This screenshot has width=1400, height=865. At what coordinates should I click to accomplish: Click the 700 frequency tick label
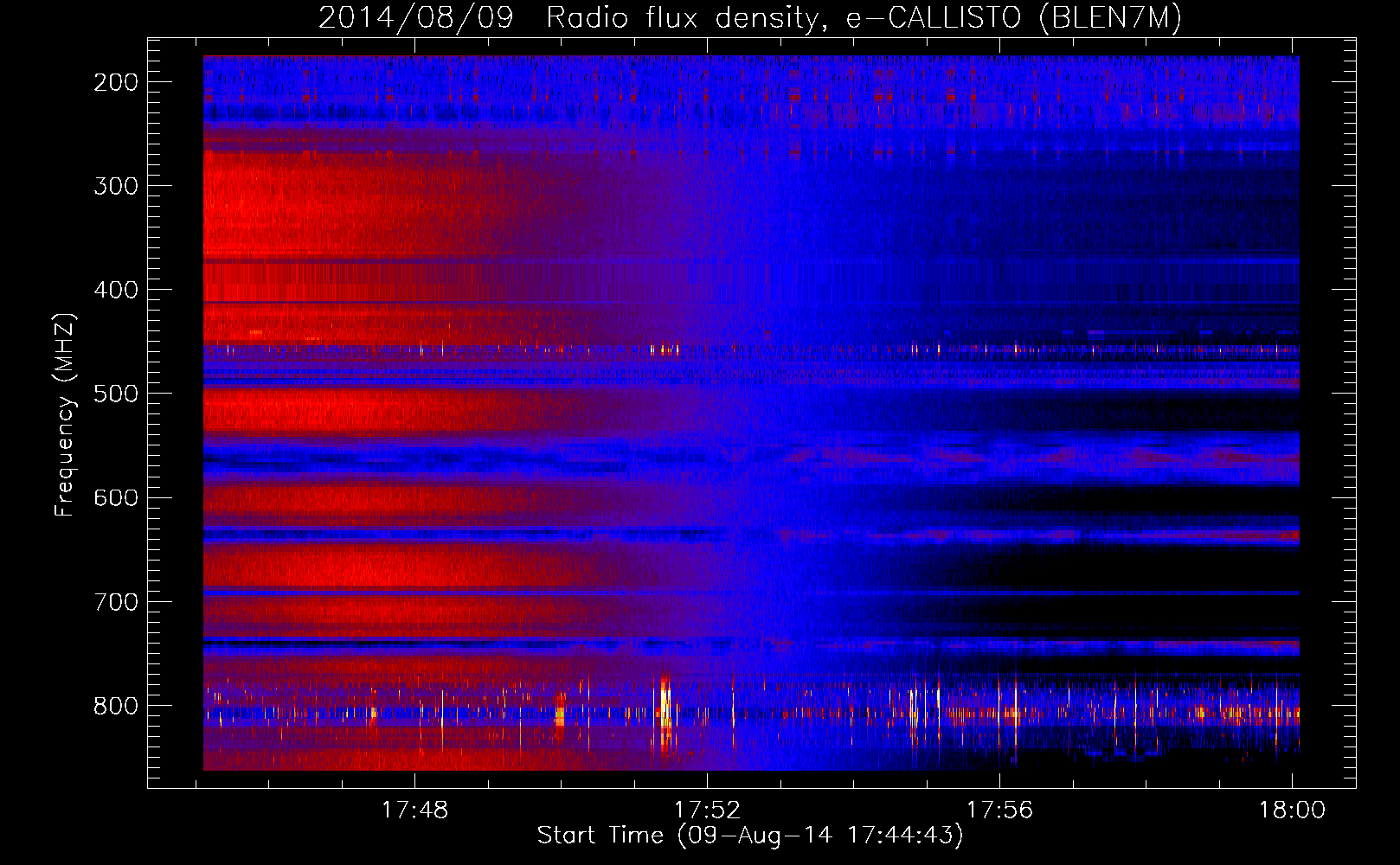pos(116,601)
